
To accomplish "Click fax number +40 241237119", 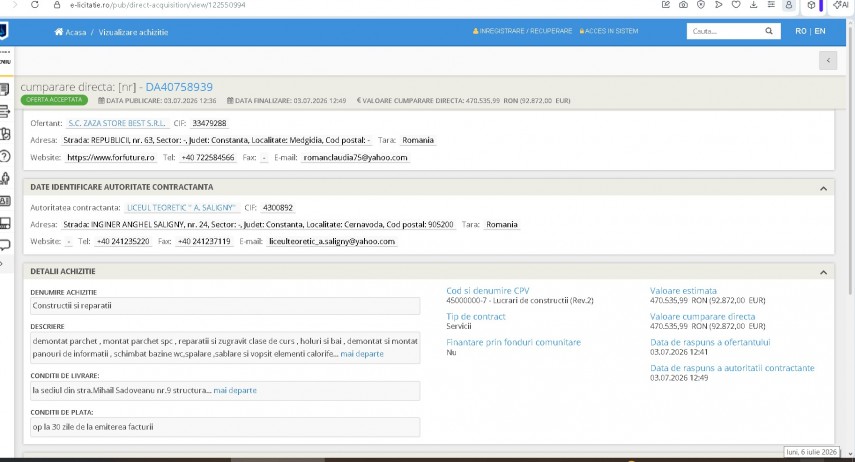I will point(204,242).
